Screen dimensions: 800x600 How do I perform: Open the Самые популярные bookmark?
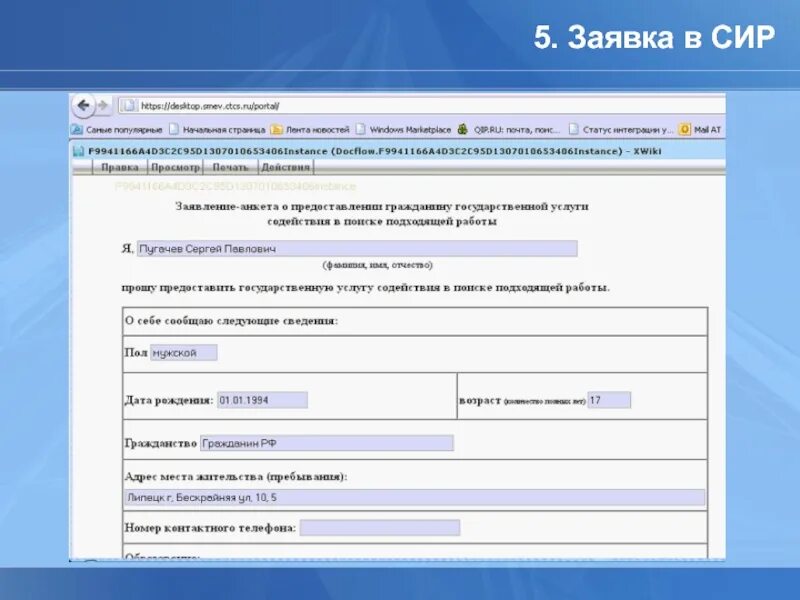pos(117,130)
